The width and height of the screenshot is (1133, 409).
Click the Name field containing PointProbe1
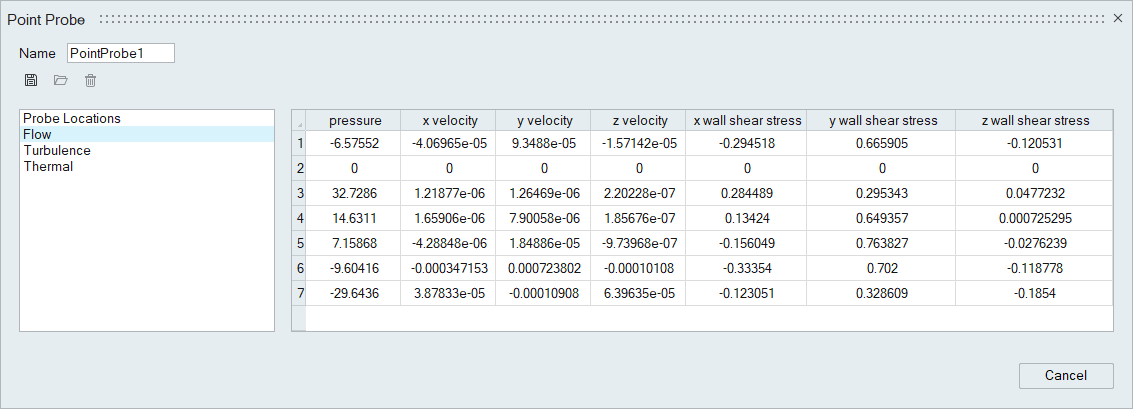click(x=120, y=53)
